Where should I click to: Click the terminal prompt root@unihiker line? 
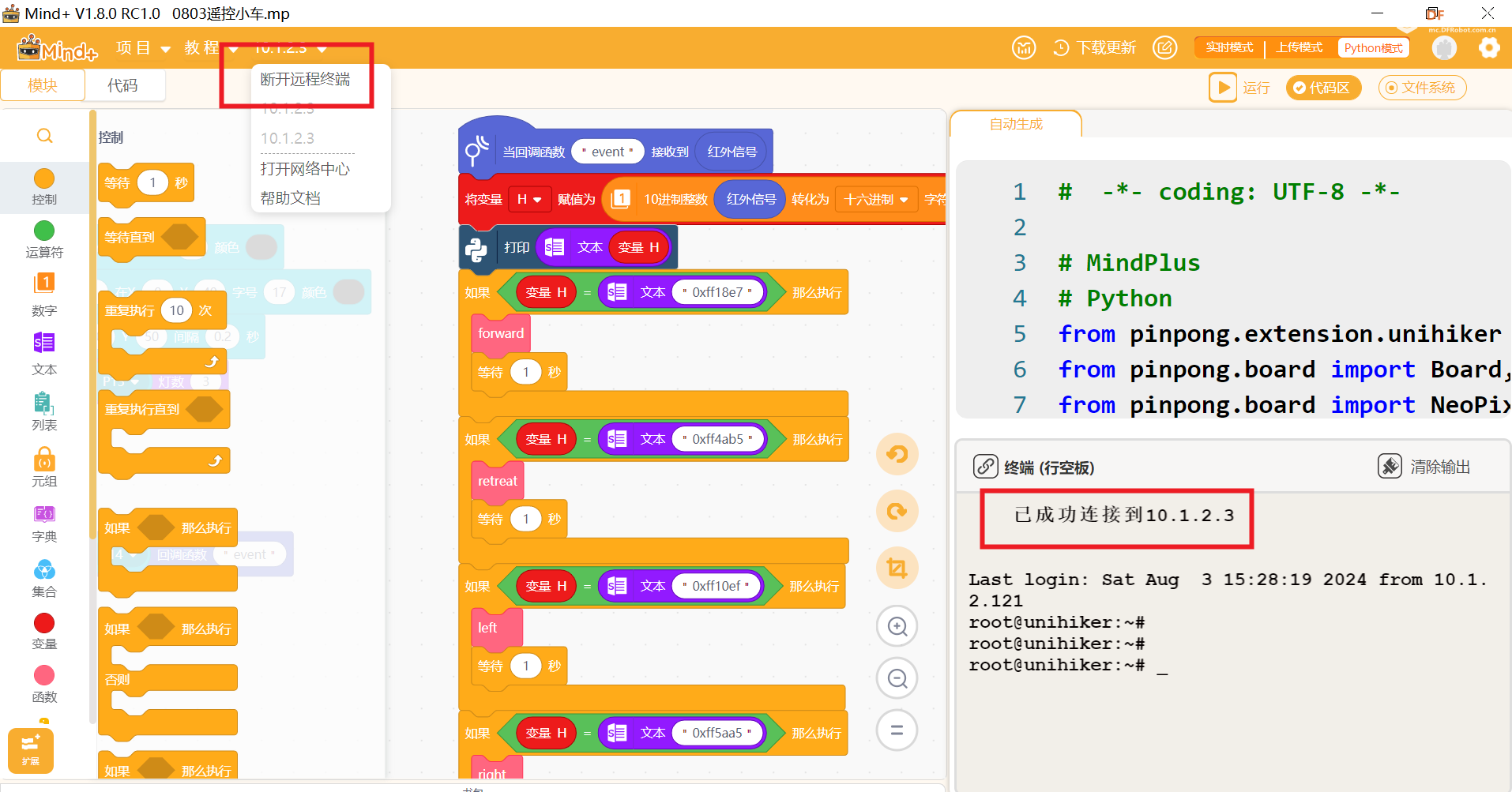pos(1067,665)
